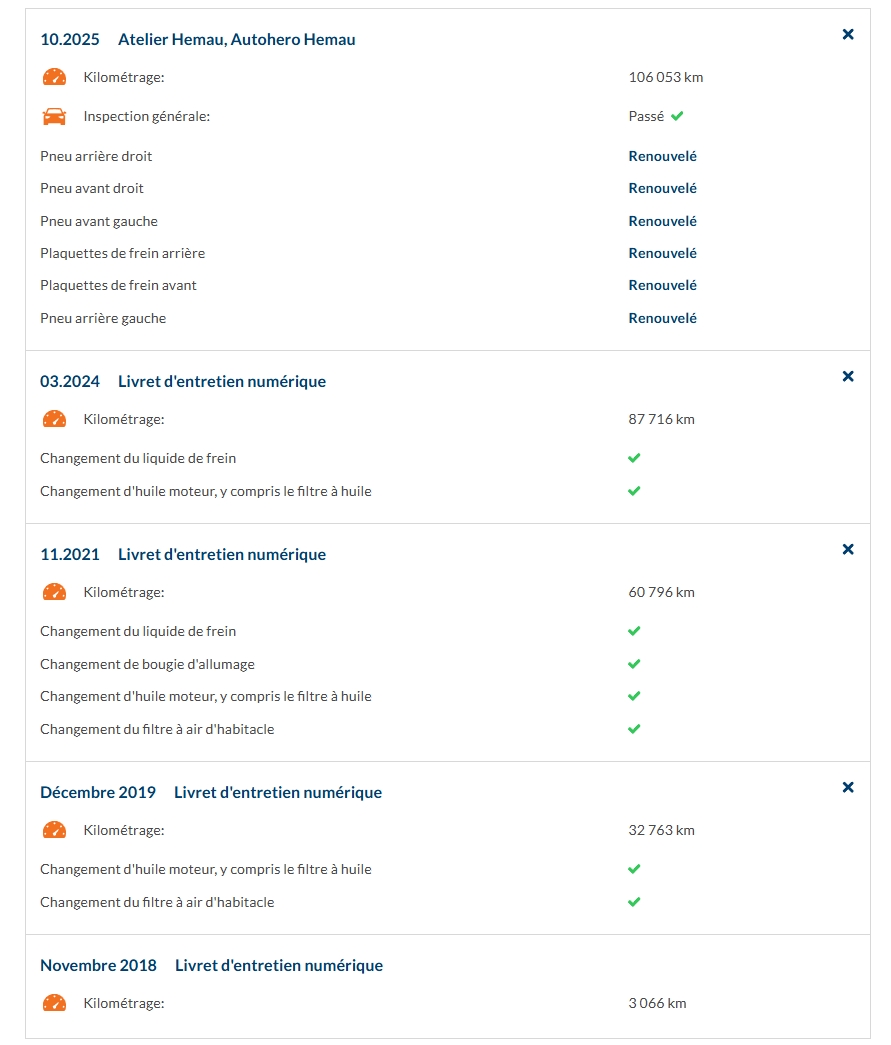Click Renouvelé for Plaquettes de frein arrière
Screen dimensions: 891x1045
click(662, 252)
